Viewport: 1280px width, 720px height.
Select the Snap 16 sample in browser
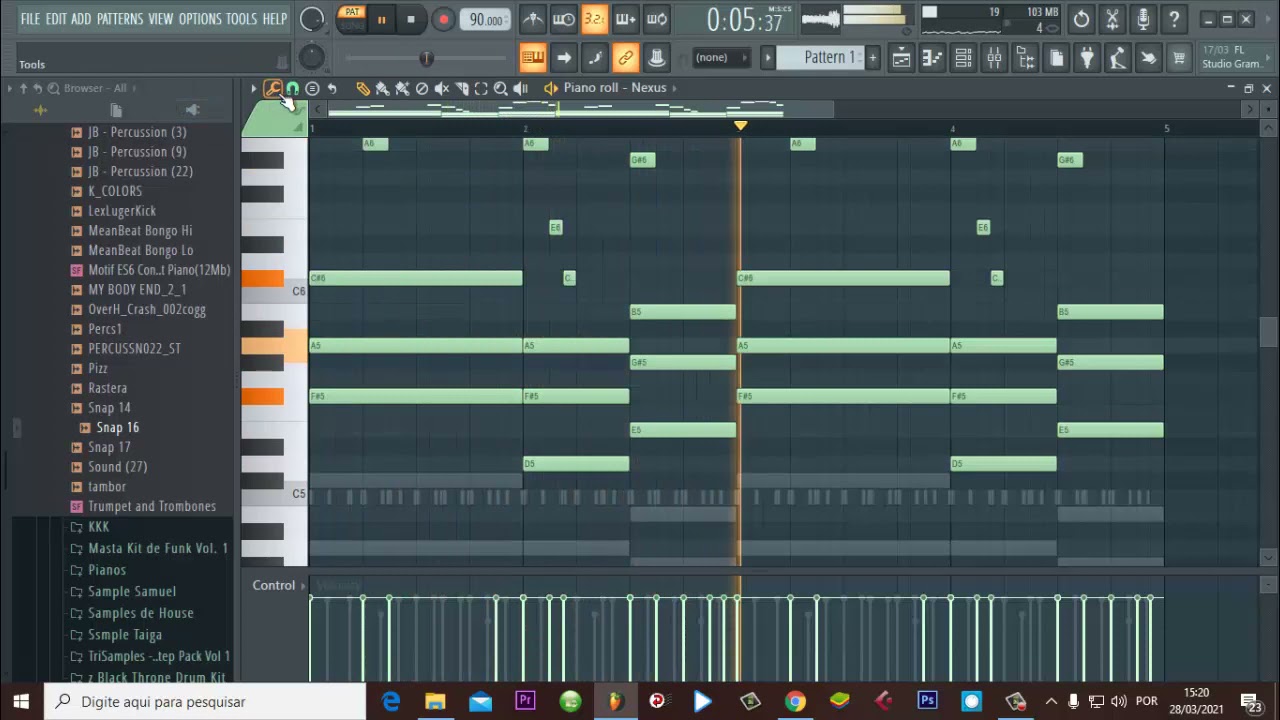117,427
